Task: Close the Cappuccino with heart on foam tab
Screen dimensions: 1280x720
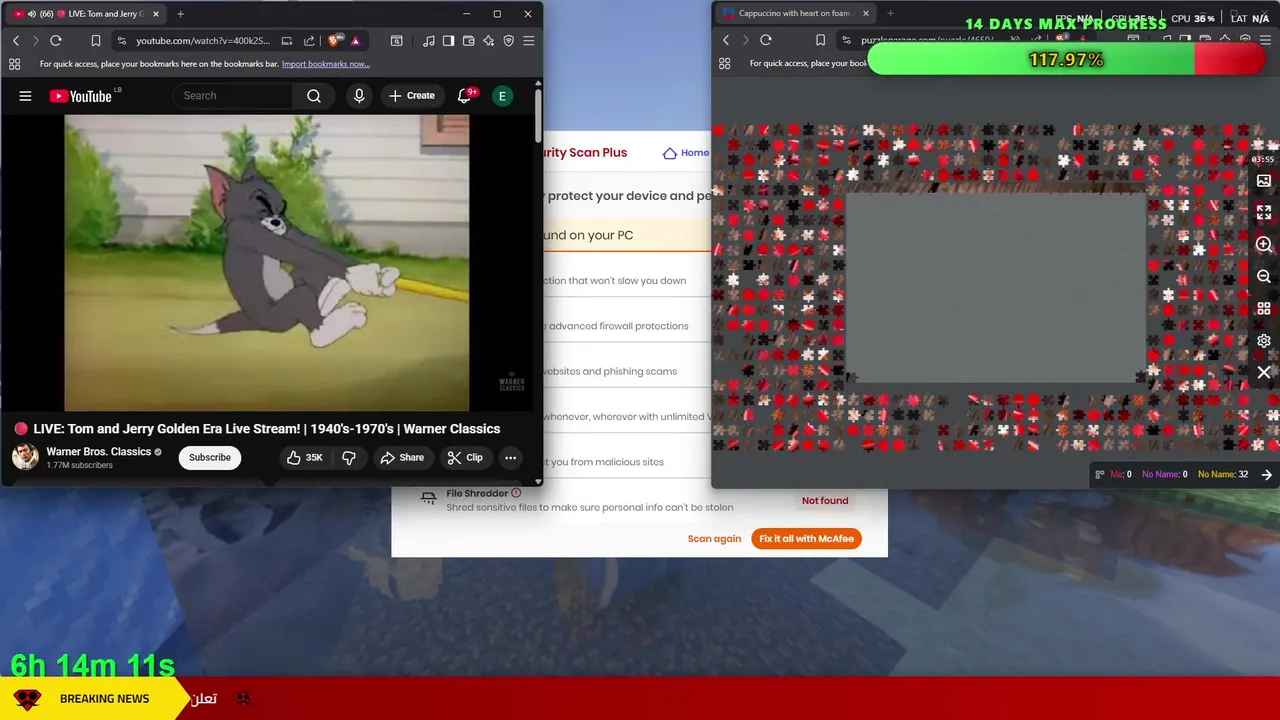Action: click(866, 13)
